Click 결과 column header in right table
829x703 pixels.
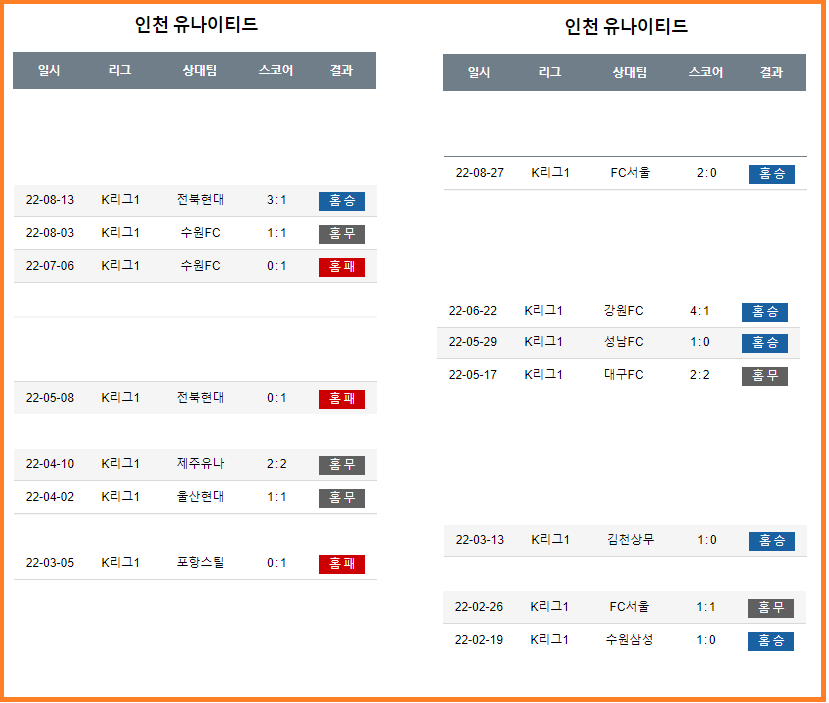pyautogui.click(x=771, y=72)
